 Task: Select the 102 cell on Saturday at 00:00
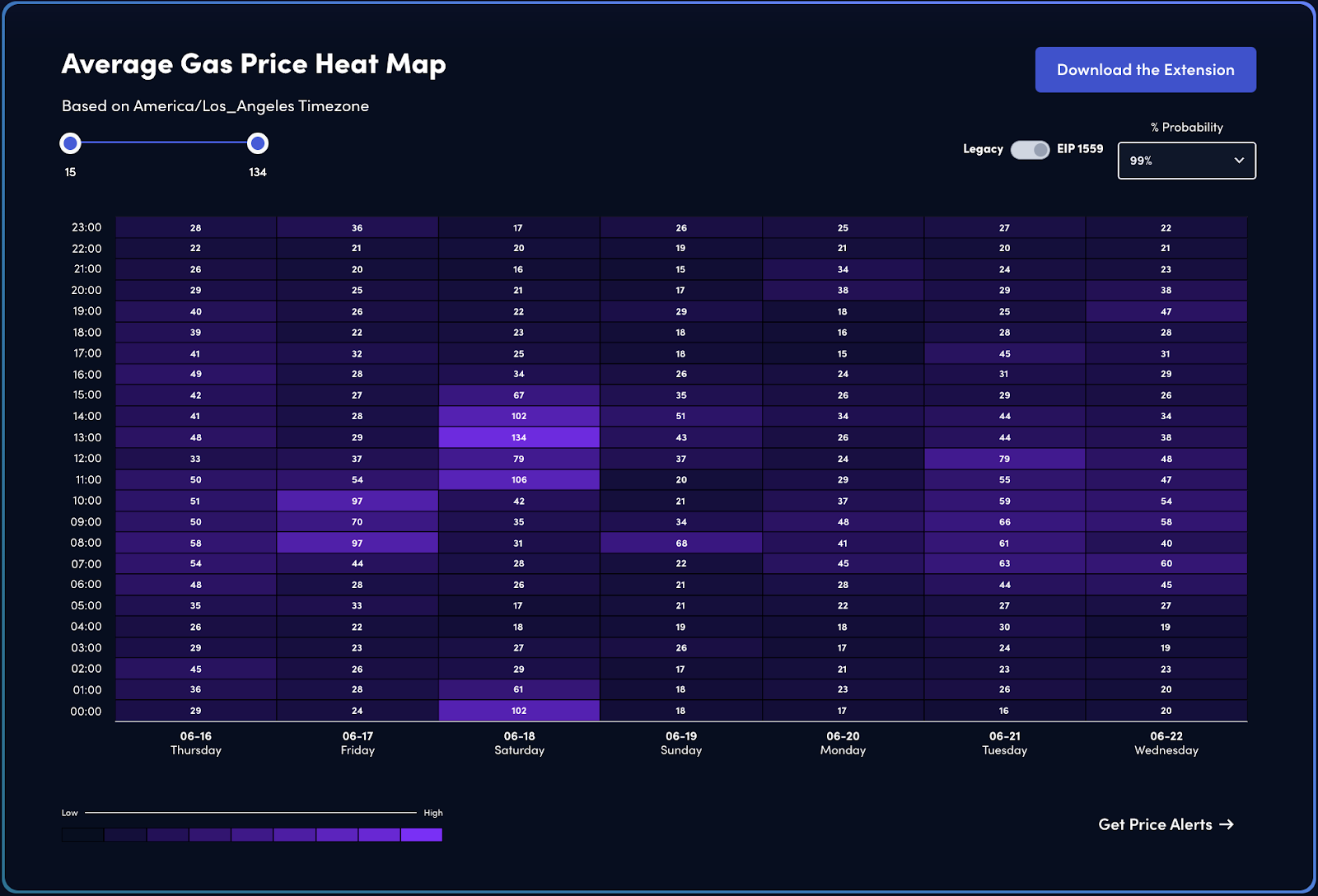coord(519,711)
